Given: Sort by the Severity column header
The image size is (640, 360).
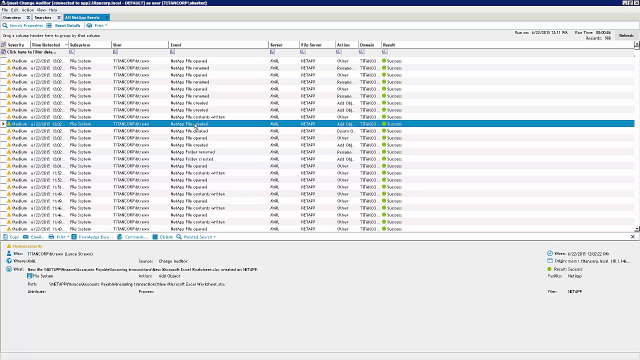Looking at the screenshot, I should click(16, 45).
